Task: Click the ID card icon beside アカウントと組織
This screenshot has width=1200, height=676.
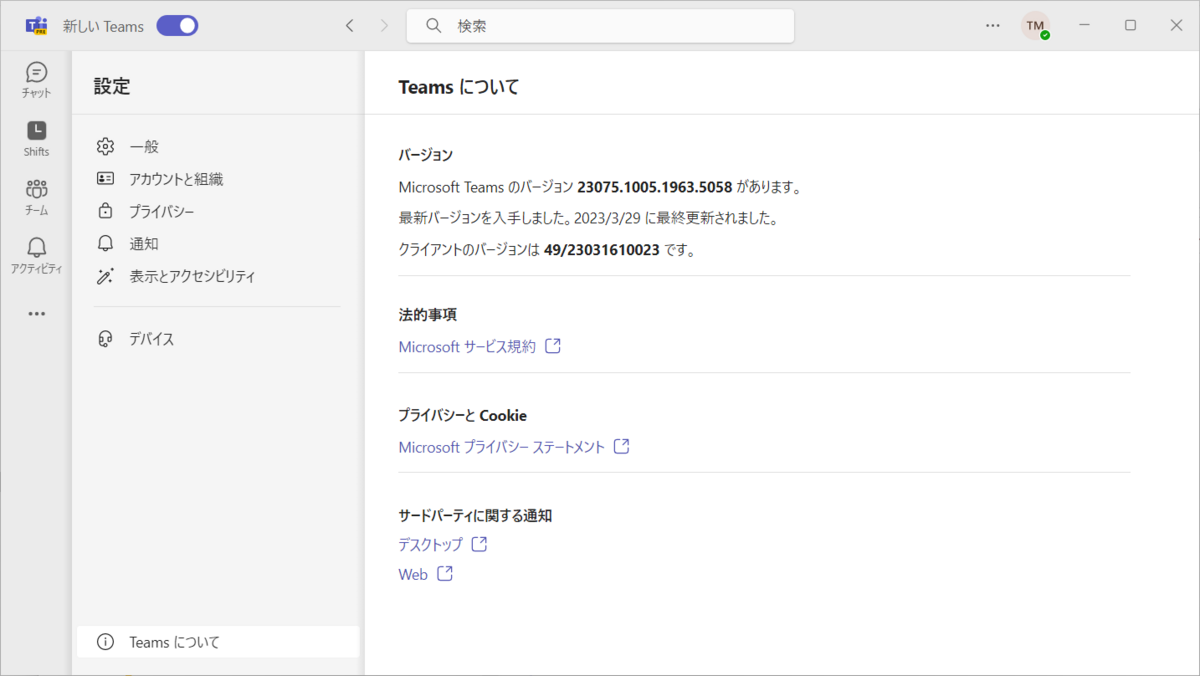Action: tap(105, 179)
